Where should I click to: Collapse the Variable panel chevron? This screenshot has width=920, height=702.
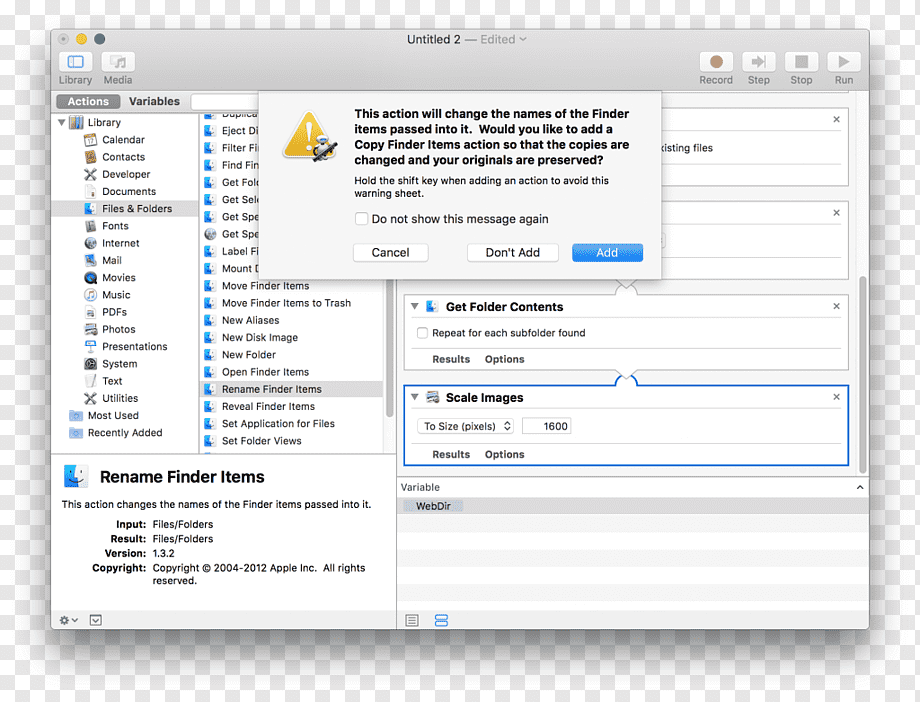click(x=860, y=487)
